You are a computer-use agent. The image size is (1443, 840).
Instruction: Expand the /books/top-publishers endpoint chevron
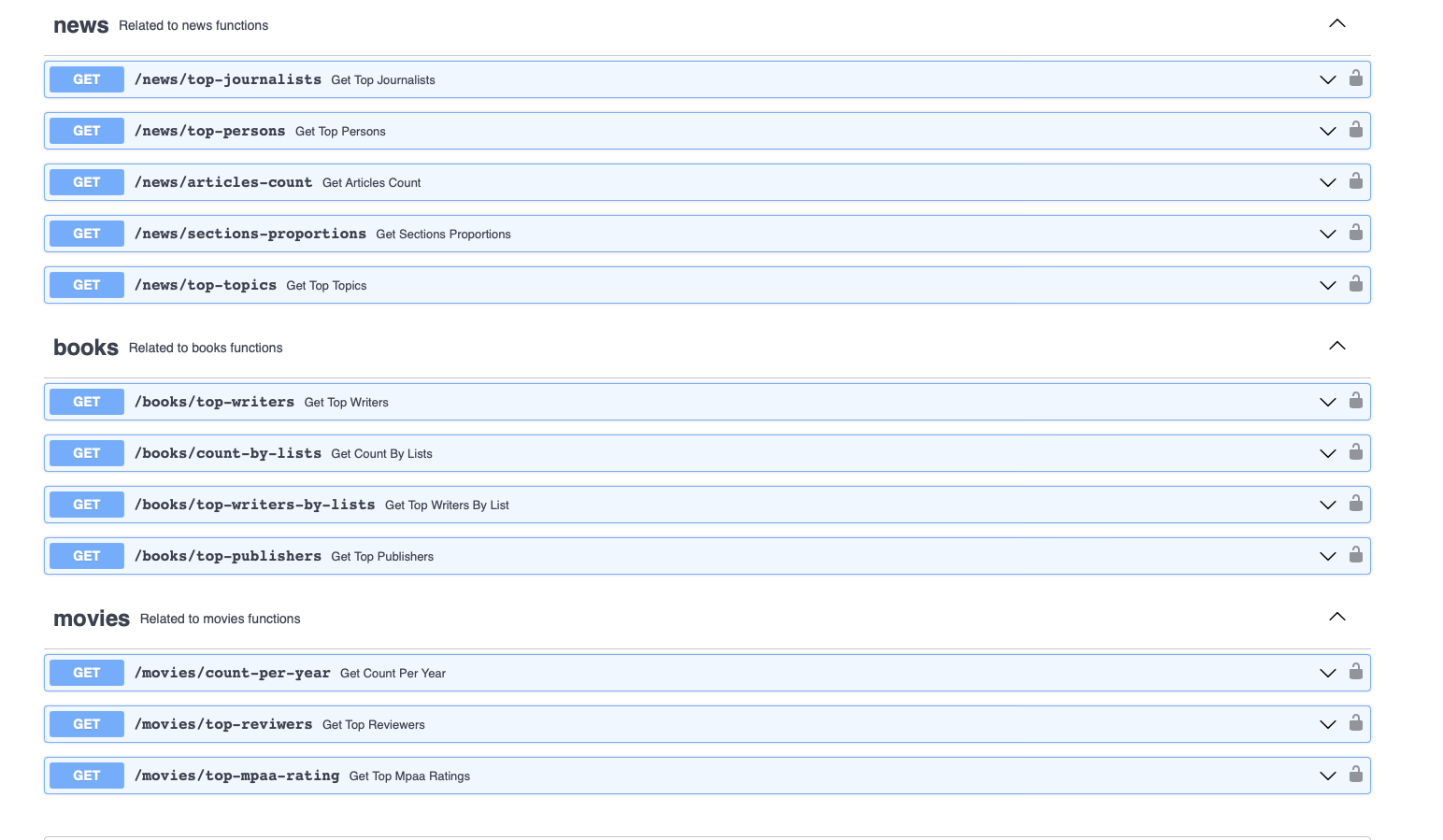[x=1327, y=556]
